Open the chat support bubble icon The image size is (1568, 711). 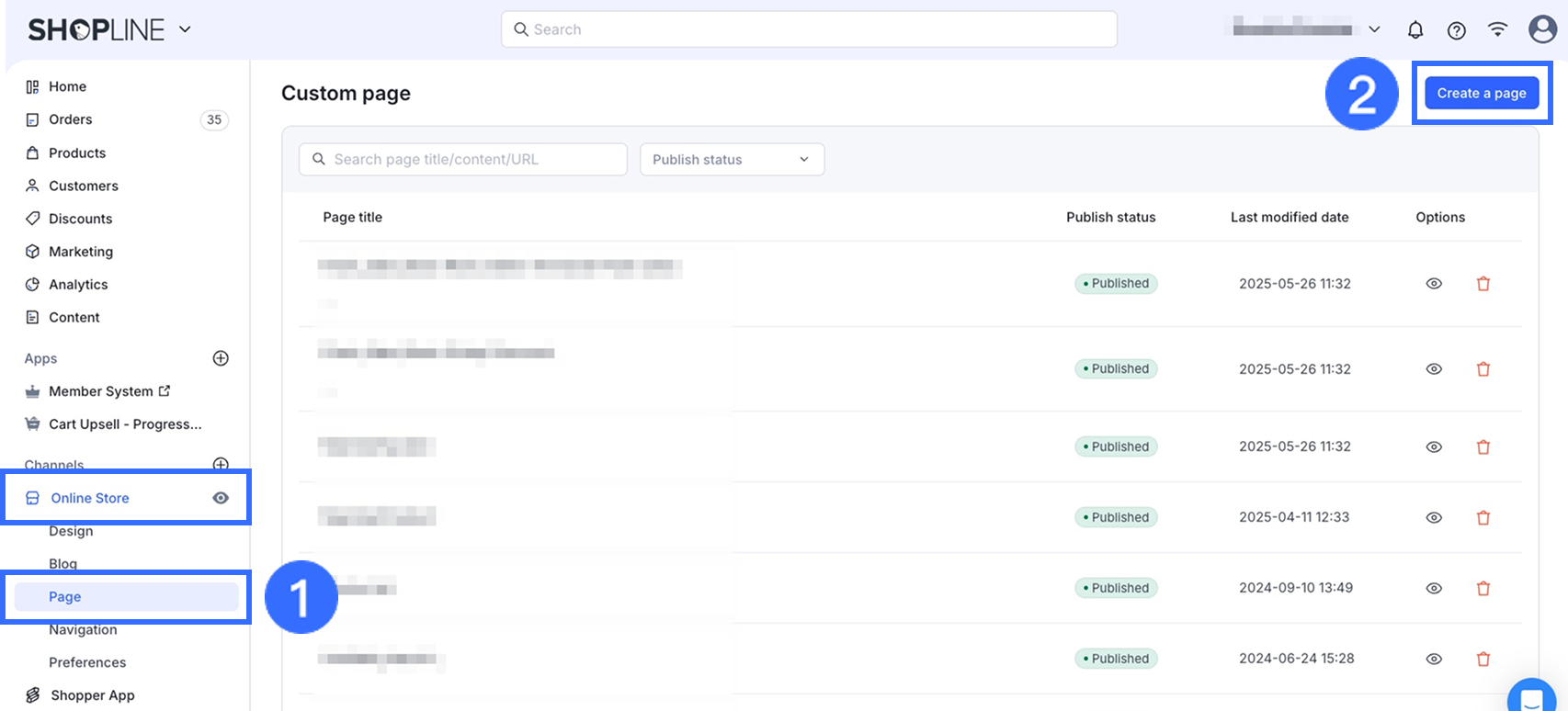point(1532,700)
